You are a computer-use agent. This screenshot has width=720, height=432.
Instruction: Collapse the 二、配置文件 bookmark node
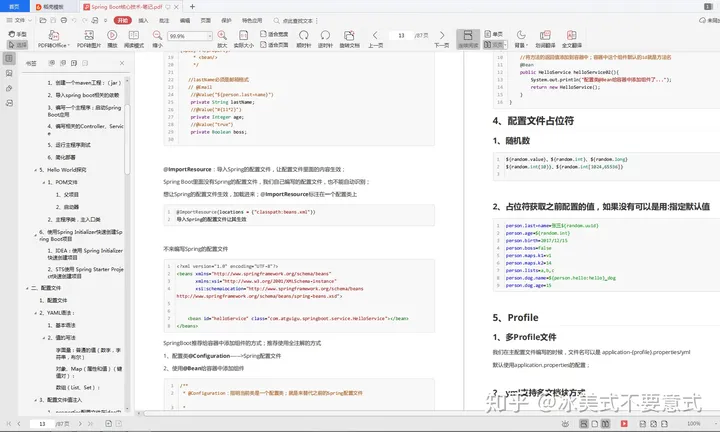click(27, 288)
